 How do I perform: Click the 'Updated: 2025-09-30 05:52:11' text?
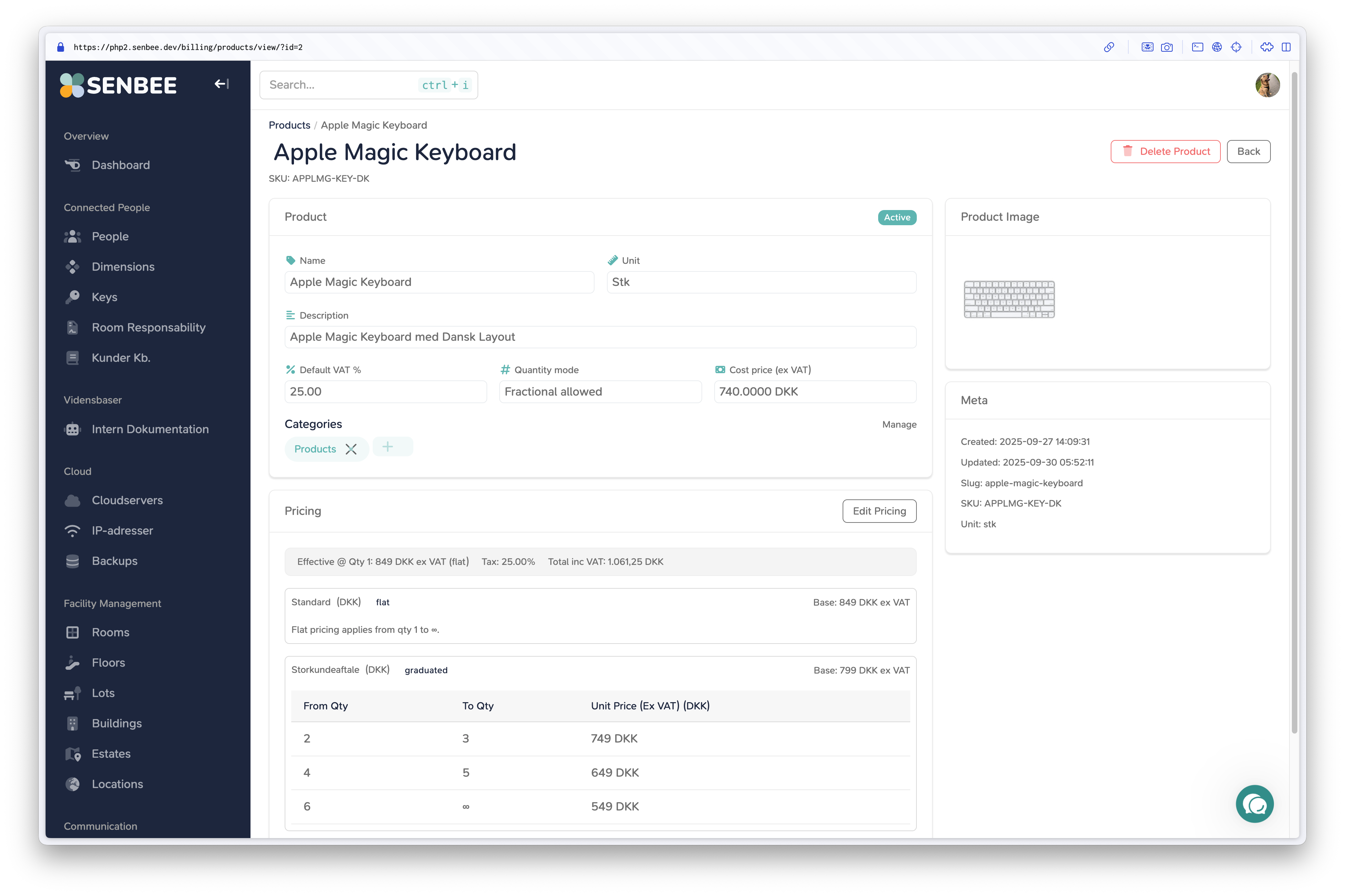click(x=1027, y=462)
